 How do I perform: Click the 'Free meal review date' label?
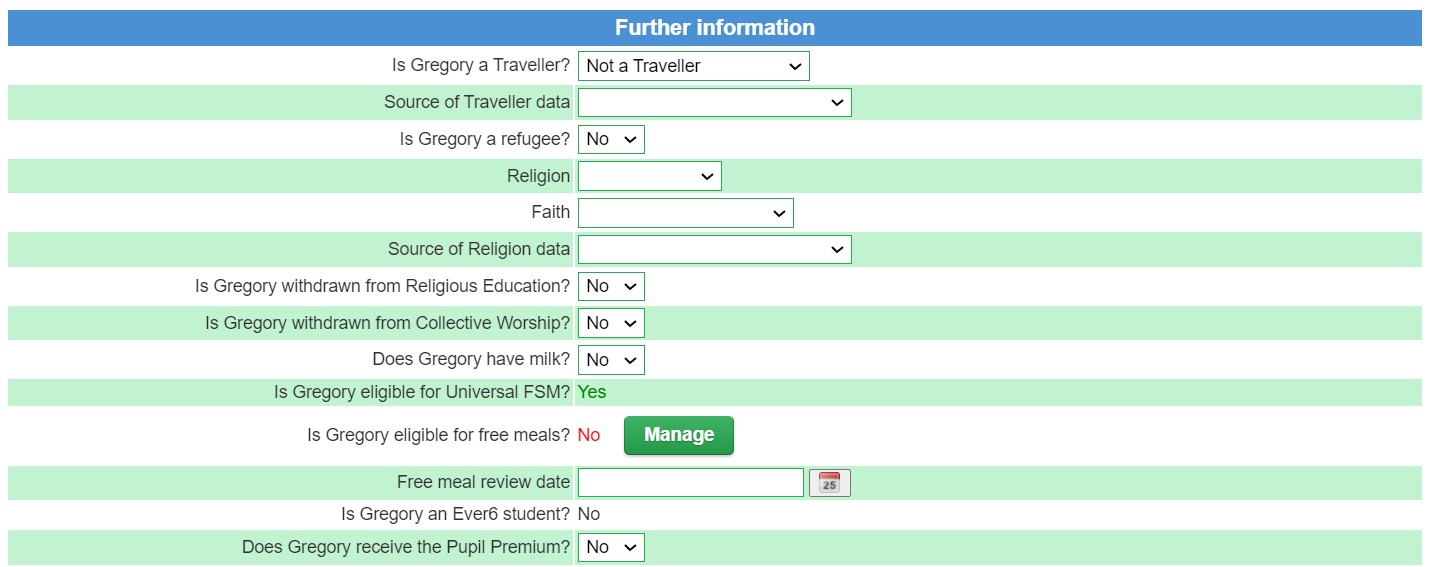click(483, 482)
